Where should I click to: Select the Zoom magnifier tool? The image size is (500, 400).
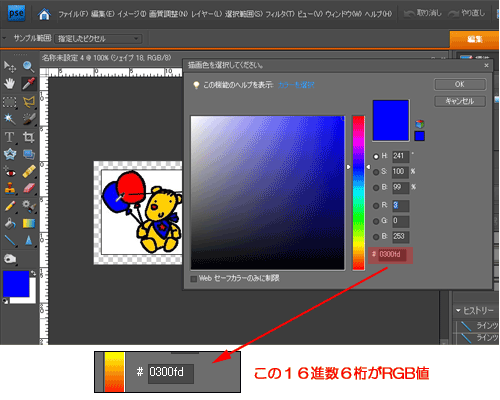click(28, 67)
